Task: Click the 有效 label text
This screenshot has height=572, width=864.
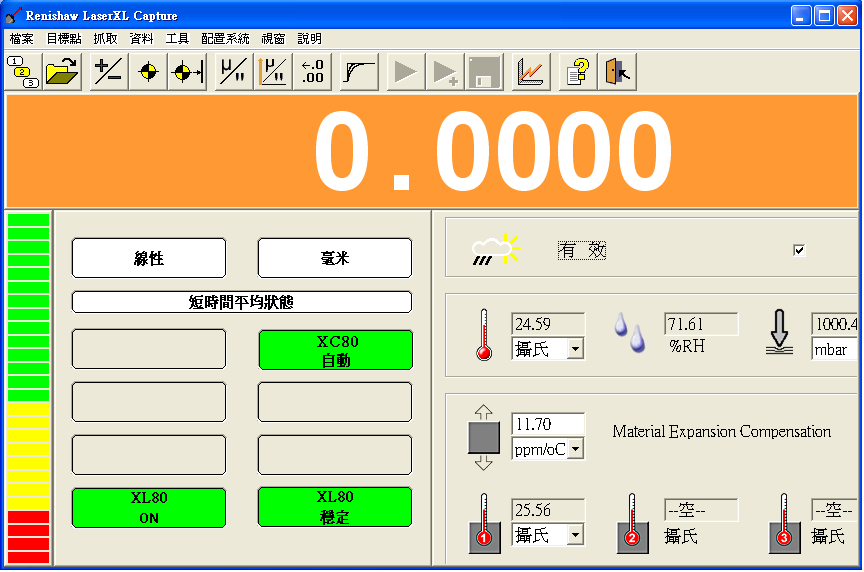Action: tap(582, 250)
